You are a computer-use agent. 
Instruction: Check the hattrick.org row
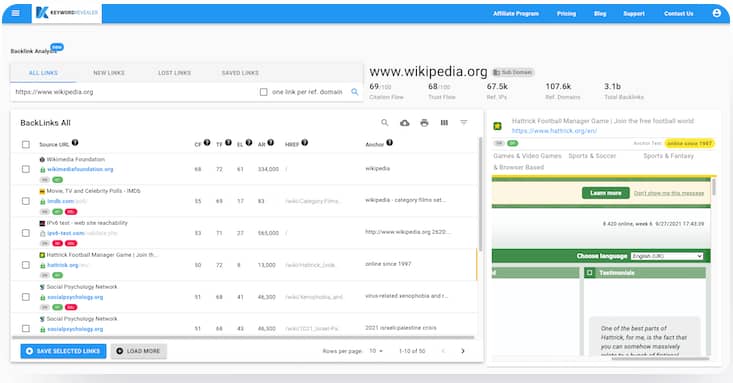tap(26, 265)
